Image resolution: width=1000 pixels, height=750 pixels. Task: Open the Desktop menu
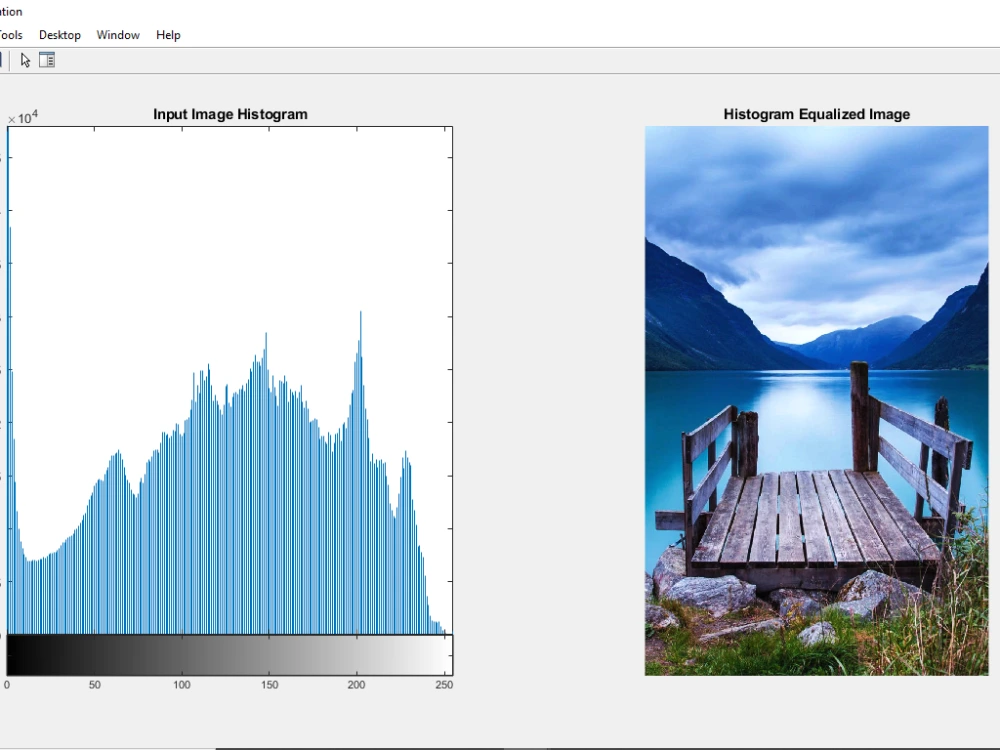point(59,34)
